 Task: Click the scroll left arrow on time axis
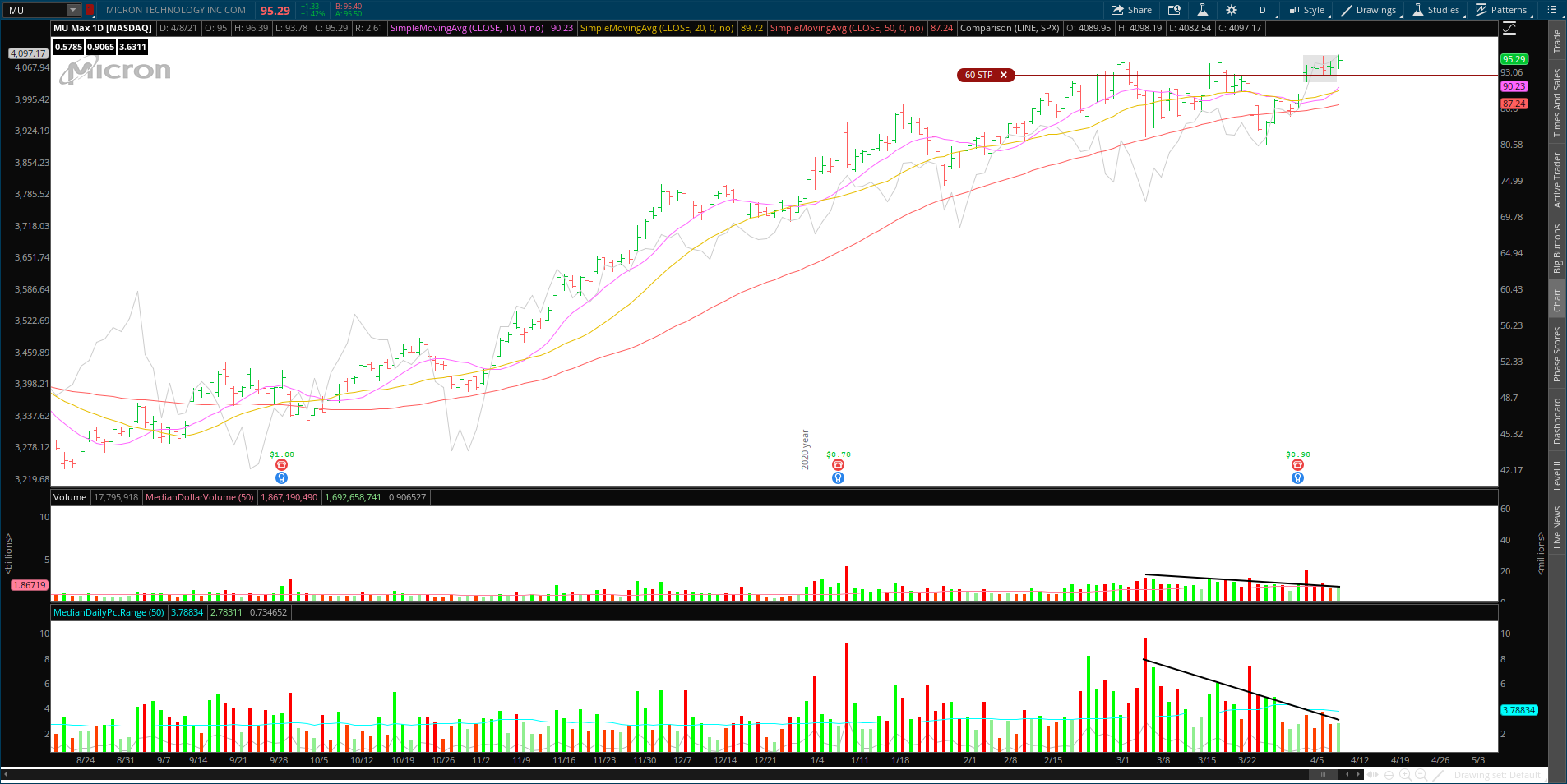point(1347,774)
